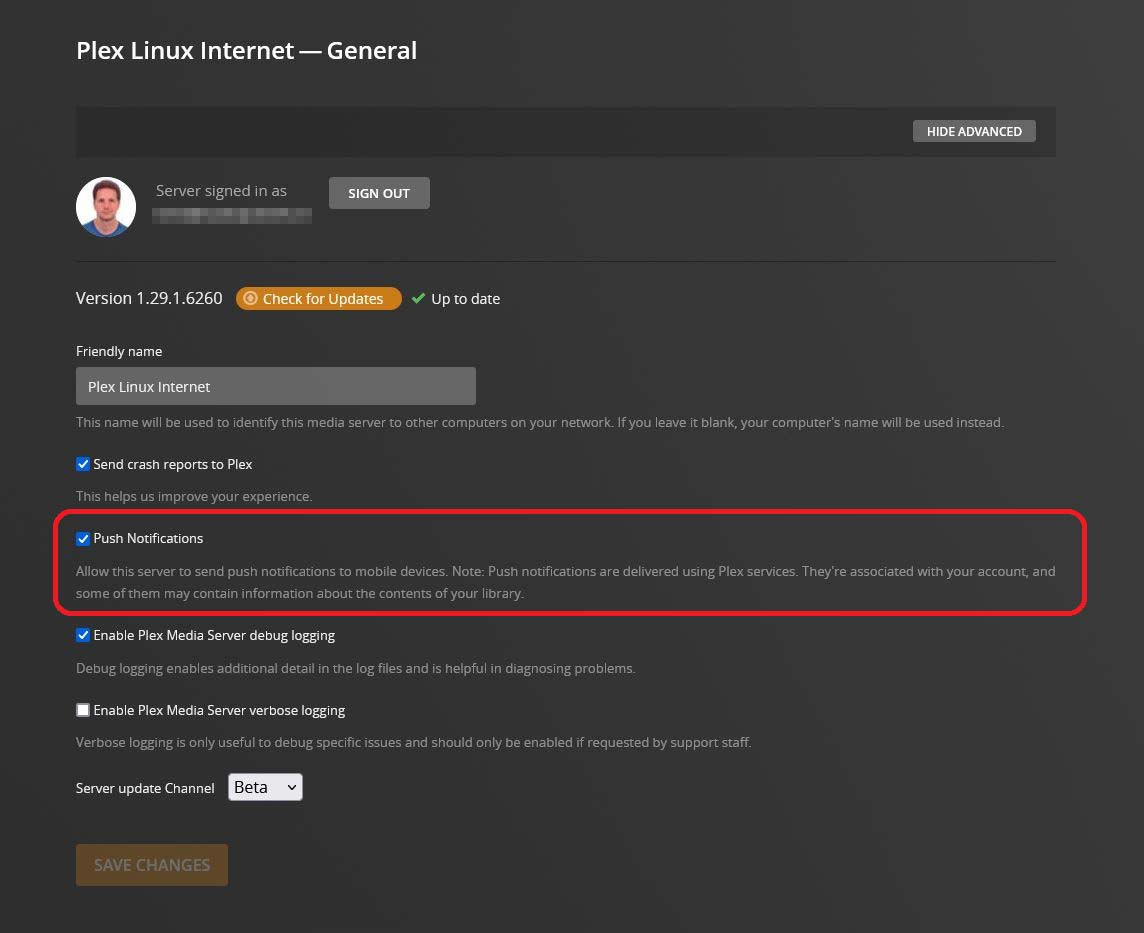Toggle the Send crash reports to Plex checkbox
Image resolution: width=1144 pixels, height=933 pixels.
pos(83,464)
